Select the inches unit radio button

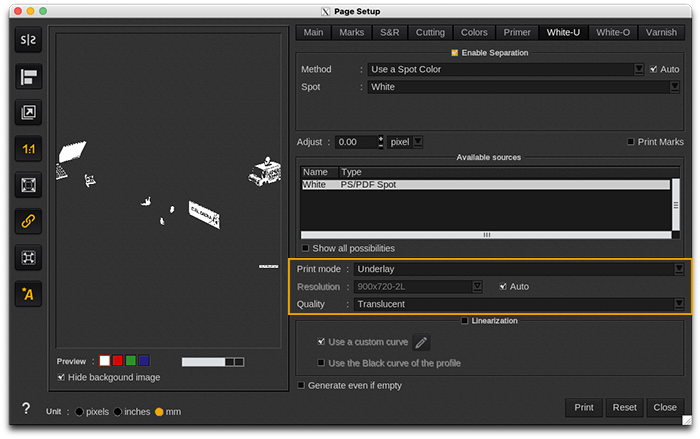click(x=118, y=412)
